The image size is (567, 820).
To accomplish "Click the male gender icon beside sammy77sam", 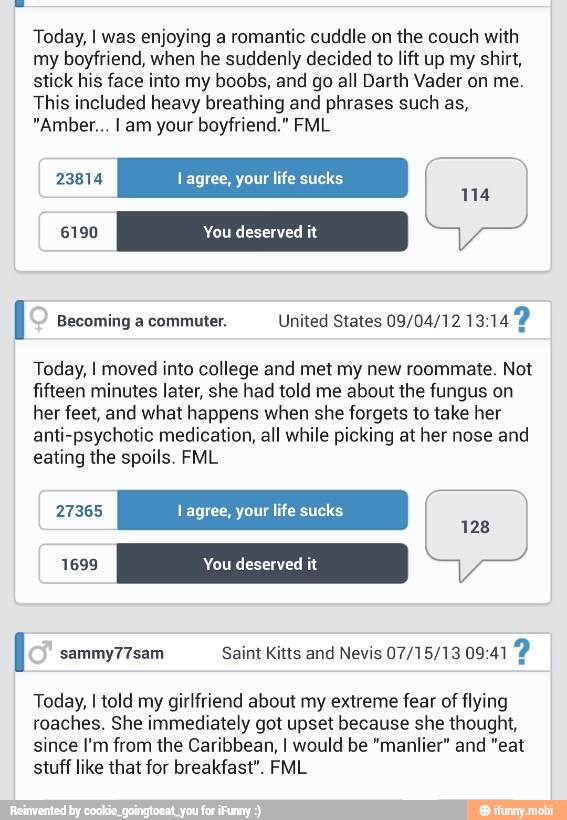I will point(40,653).
